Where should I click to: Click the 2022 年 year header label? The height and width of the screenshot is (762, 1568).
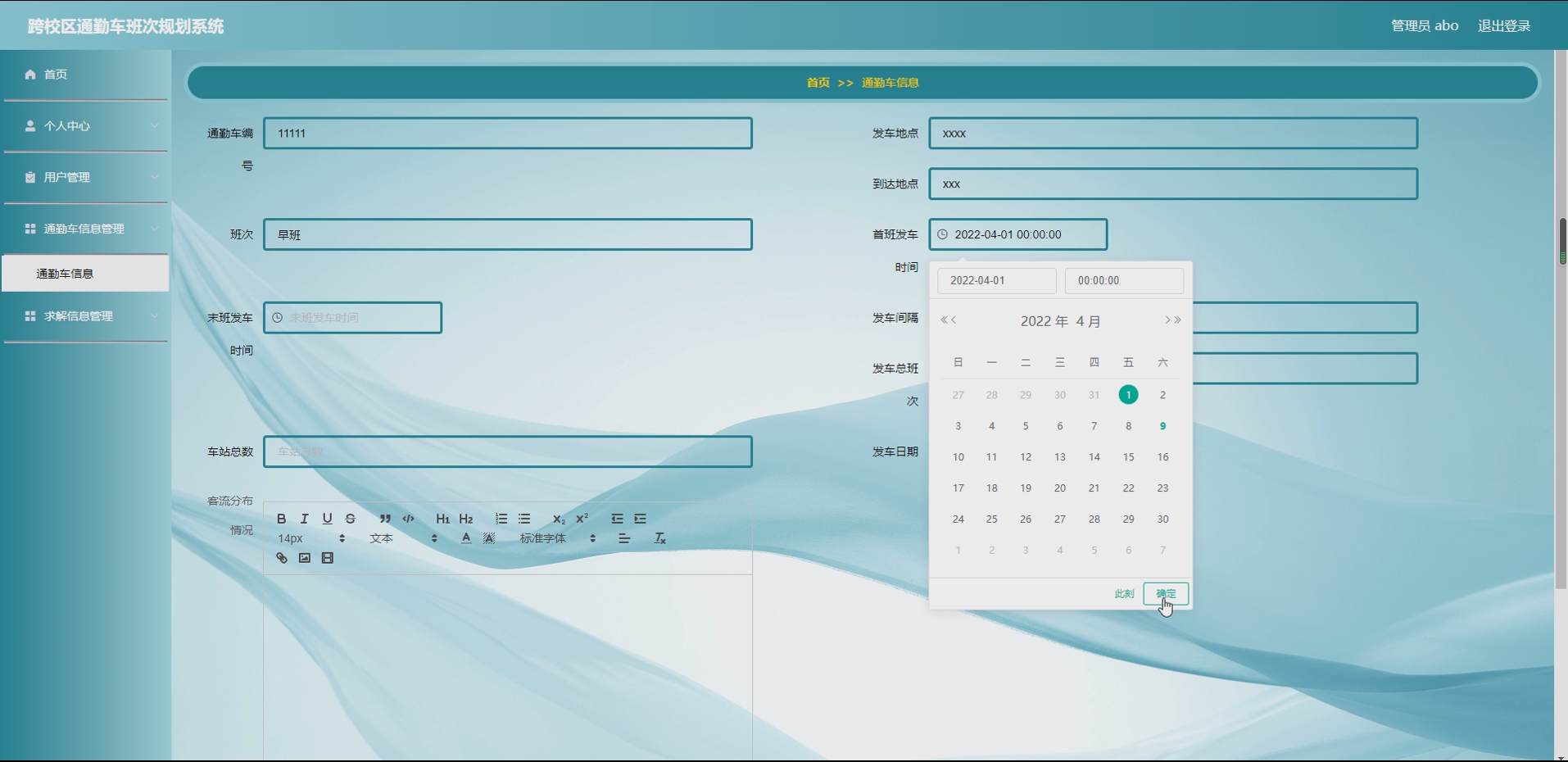click(1044, 321)
